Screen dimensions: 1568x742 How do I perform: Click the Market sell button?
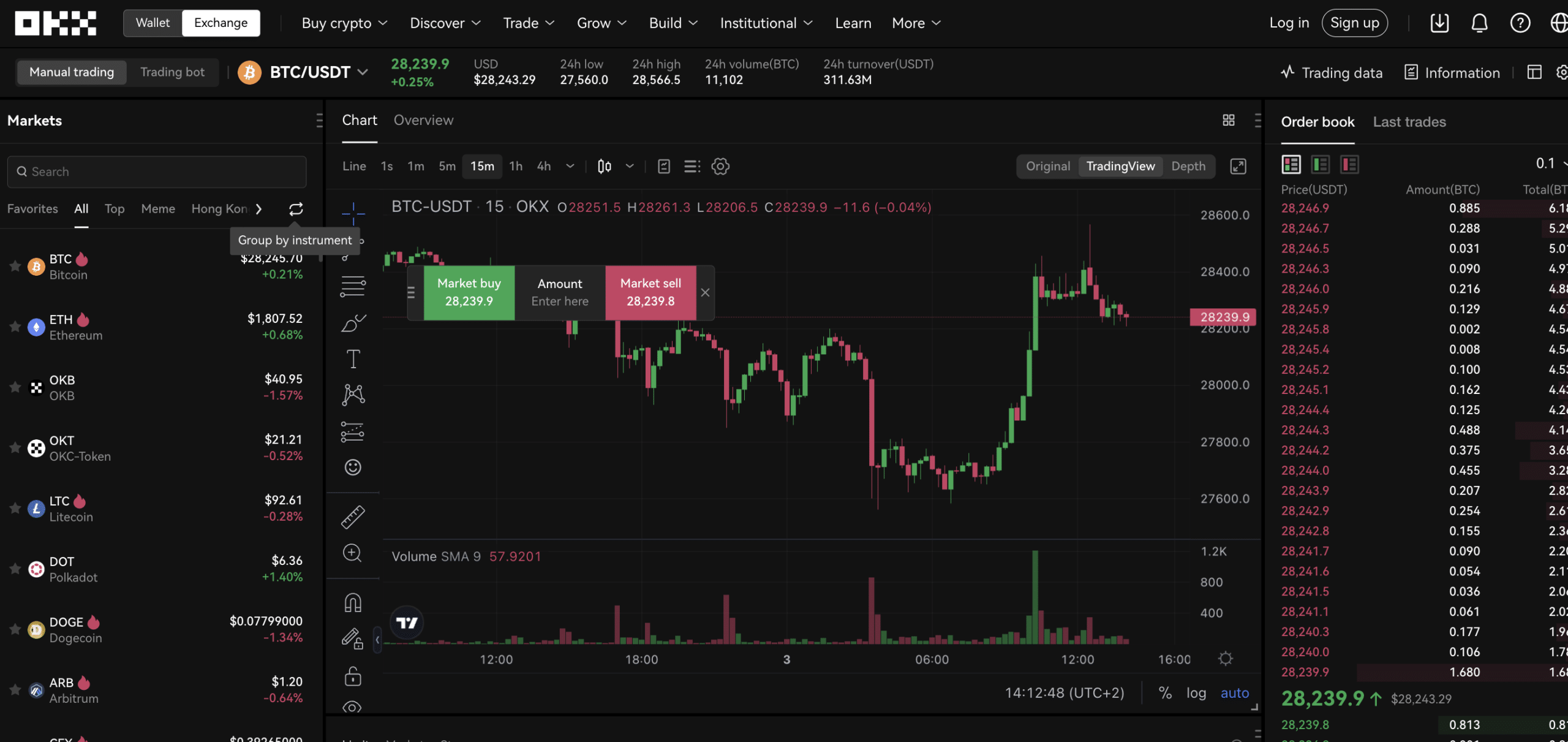650,292
